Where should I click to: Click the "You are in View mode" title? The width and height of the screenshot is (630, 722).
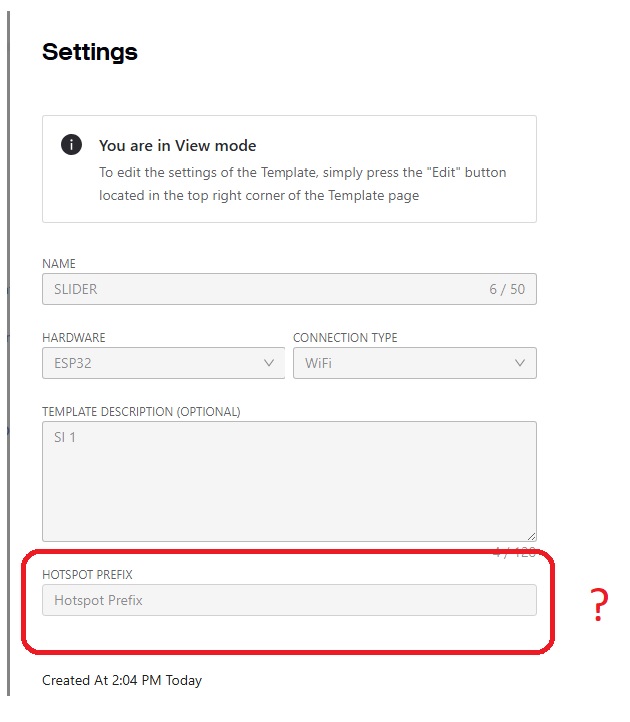178,146
